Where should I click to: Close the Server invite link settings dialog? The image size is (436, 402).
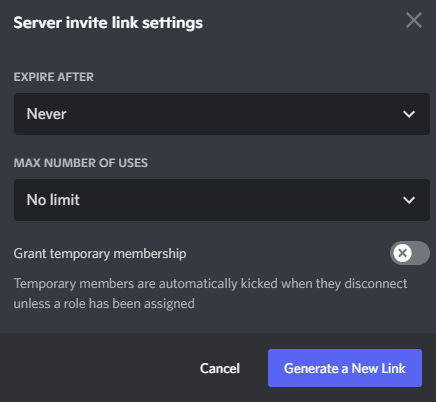414,20
